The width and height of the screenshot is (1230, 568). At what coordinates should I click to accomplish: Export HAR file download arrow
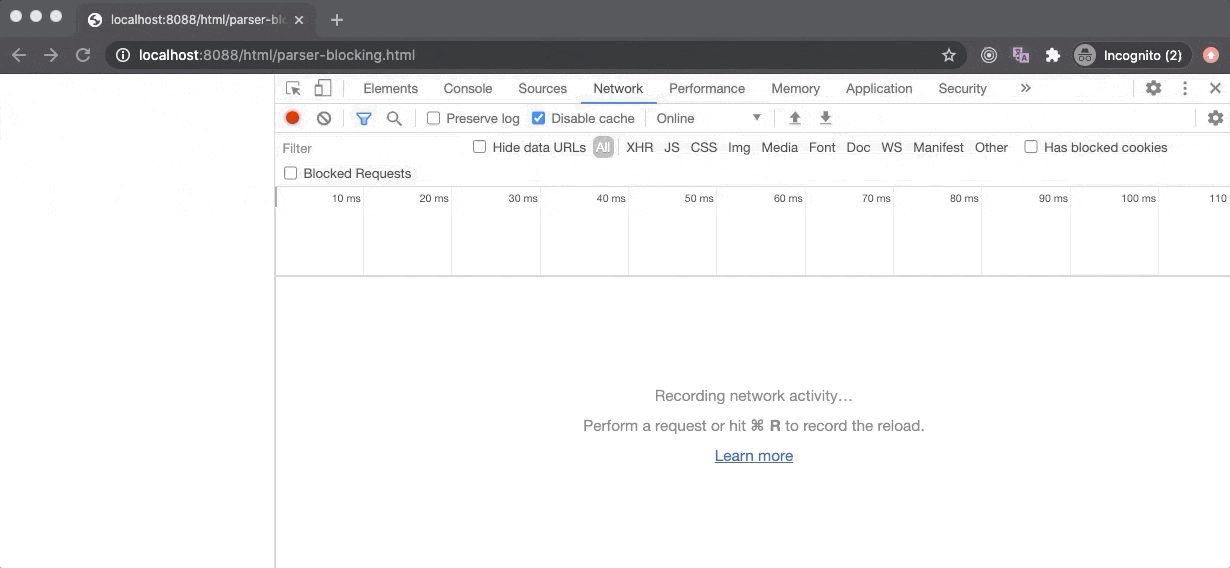826,118
